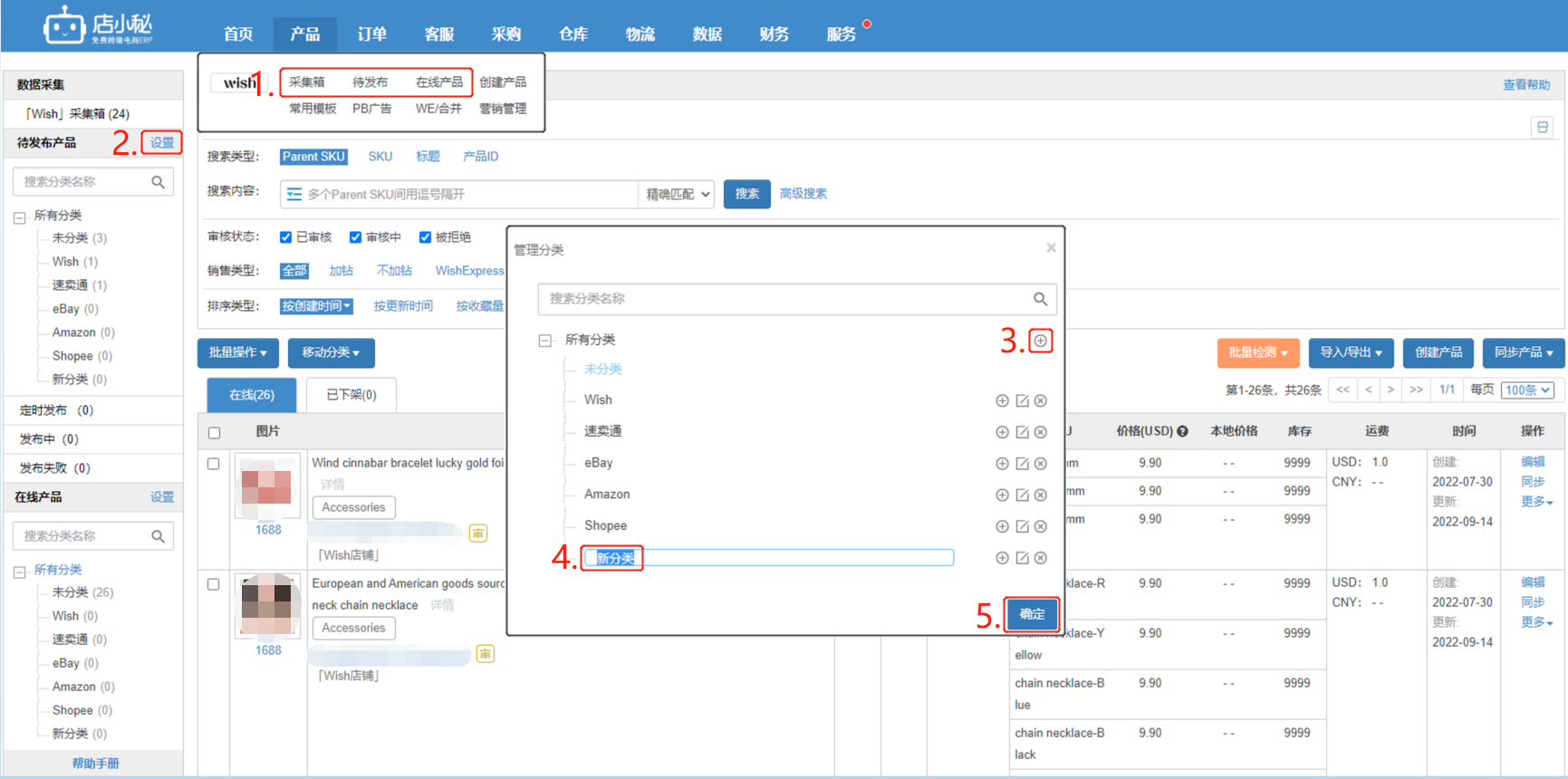Collapse 所有分类 tree in the dialog
The image size is (1568, 779).
(545, 341)
